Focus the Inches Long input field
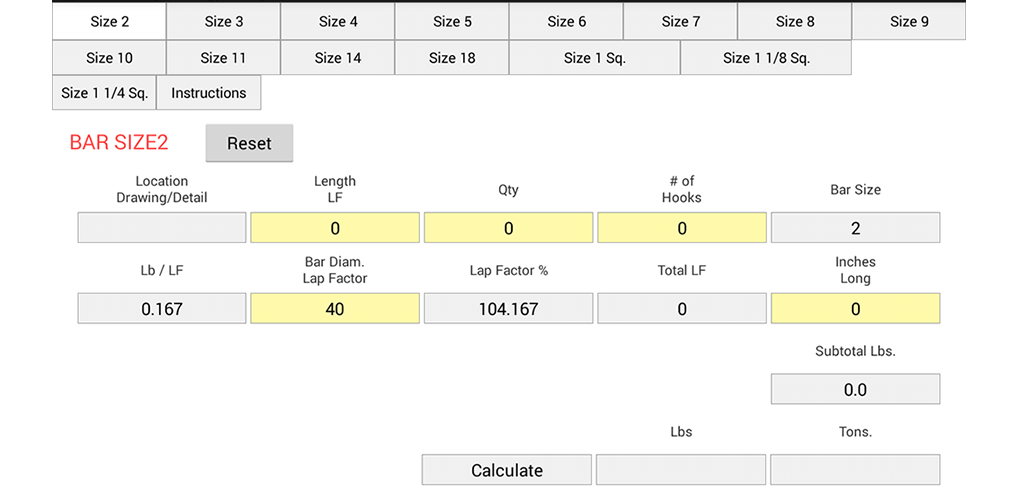The width and height of the screenshot is (1024, 500). (x=855, y=309)
